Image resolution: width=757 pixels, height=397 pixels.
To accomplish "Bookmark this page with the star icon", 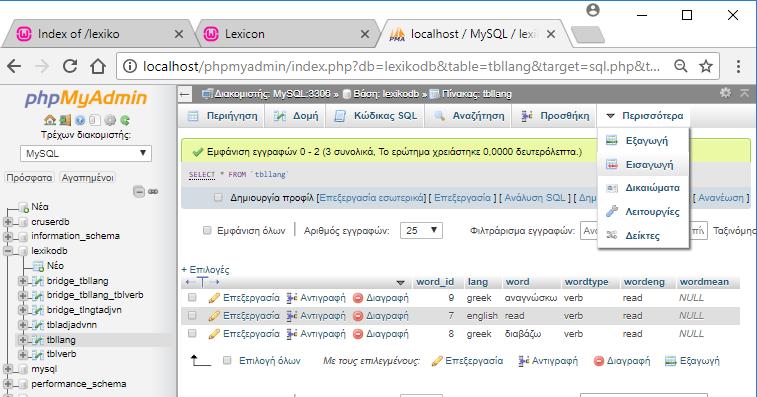I will tap(706, 66).
